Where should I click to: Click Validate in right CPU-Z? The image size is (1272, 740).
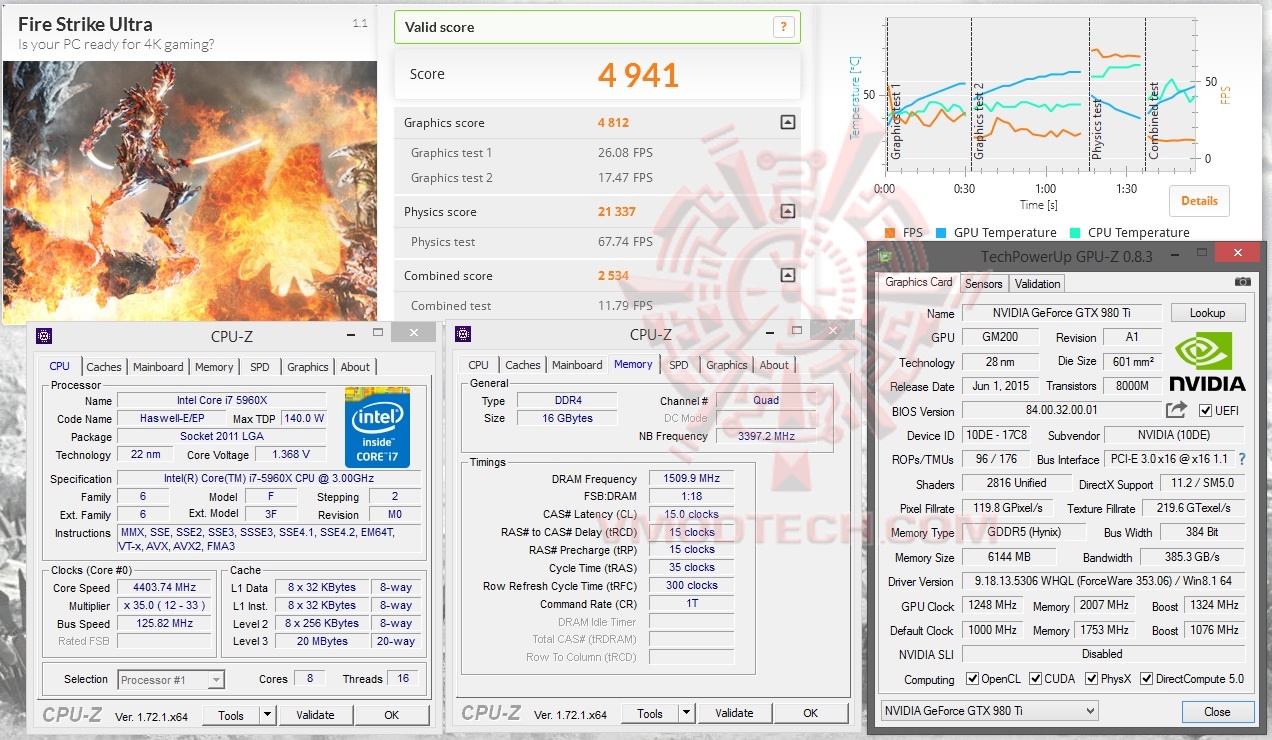pos(734,713)
